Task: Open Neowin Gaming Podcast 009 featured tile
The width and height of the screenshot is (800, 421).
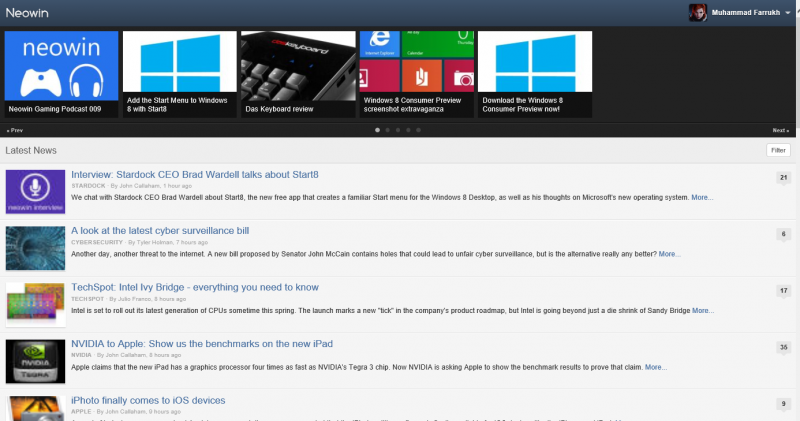Action: pos(61,74)
